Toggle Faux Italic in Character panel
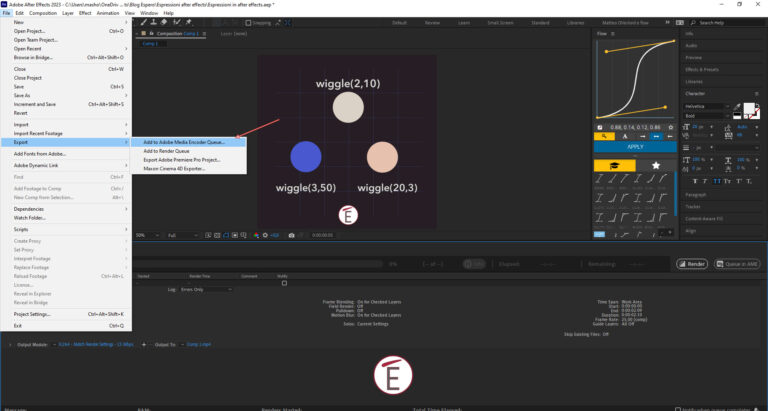Image resolution: width=768 pixels, height=411 pixels. pyautogui.click(x=705, y=181)
